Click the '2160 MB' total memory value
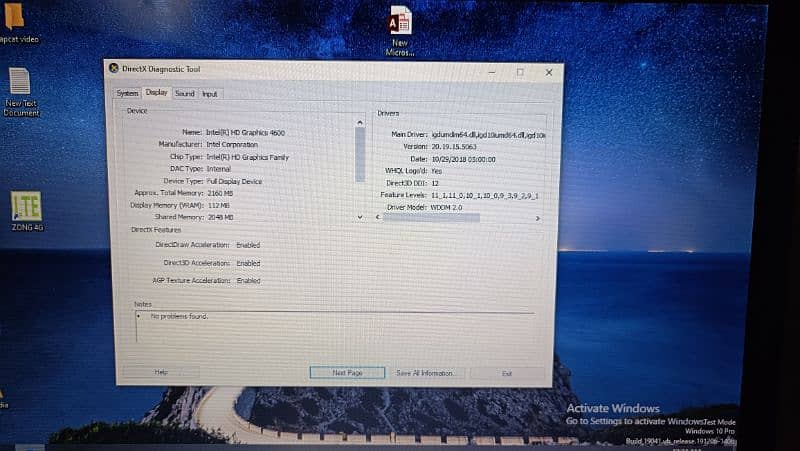The height and width of the screenshot is (451, 800). point(220,193)
